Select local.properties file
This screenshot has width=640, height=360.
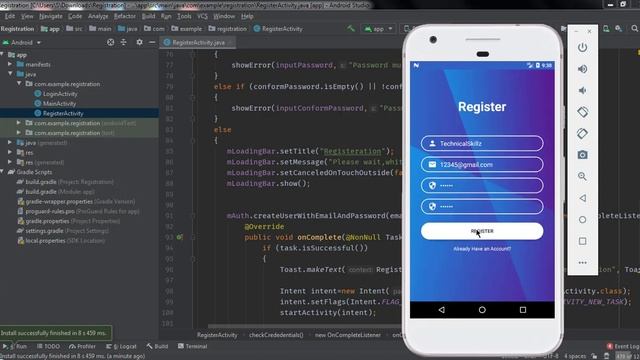tap(62, 240)
